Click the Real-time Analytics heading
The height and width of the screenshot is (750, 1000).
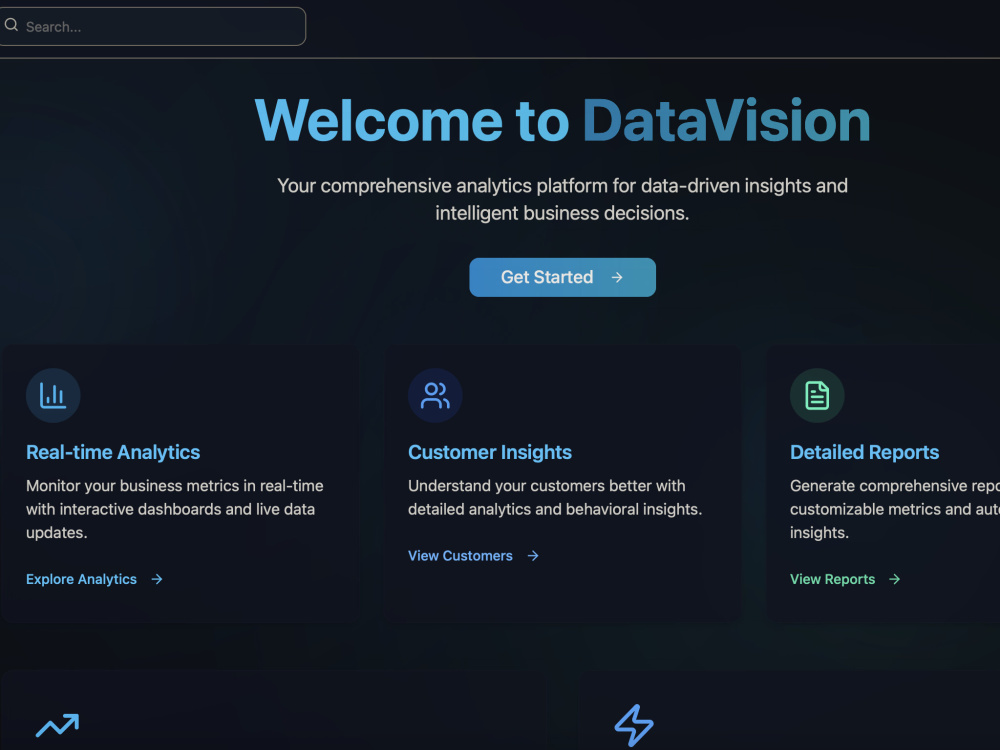coord(113,452)
